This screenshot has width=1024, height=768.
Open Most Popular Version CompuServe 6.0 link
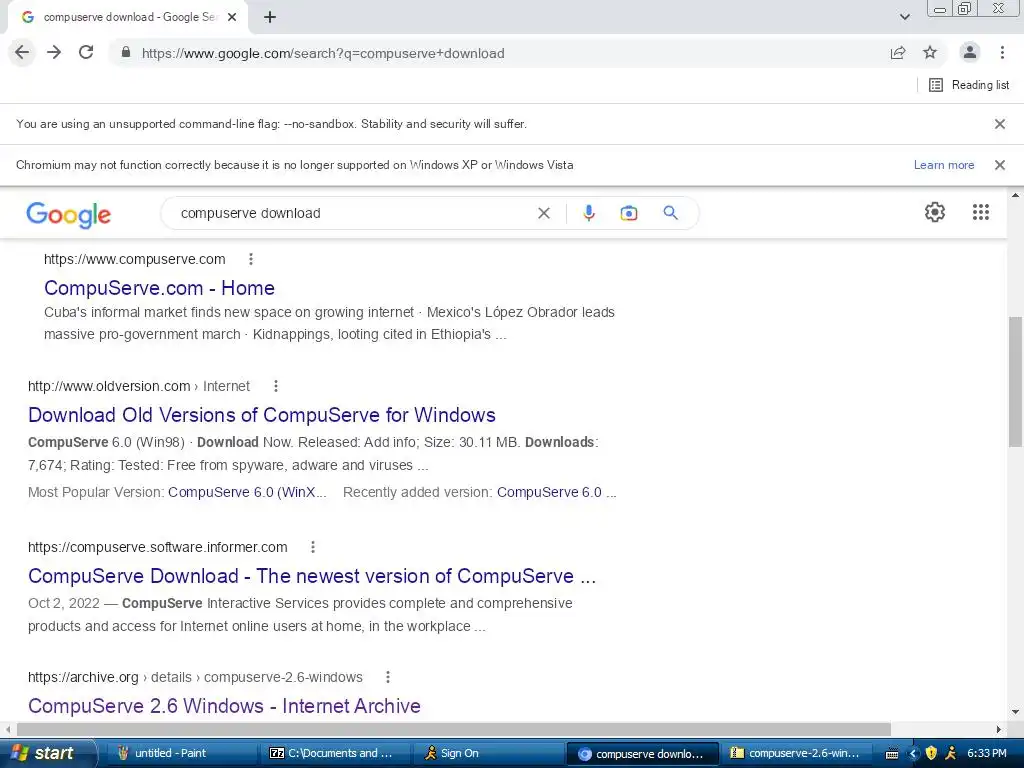pos(248,492)
